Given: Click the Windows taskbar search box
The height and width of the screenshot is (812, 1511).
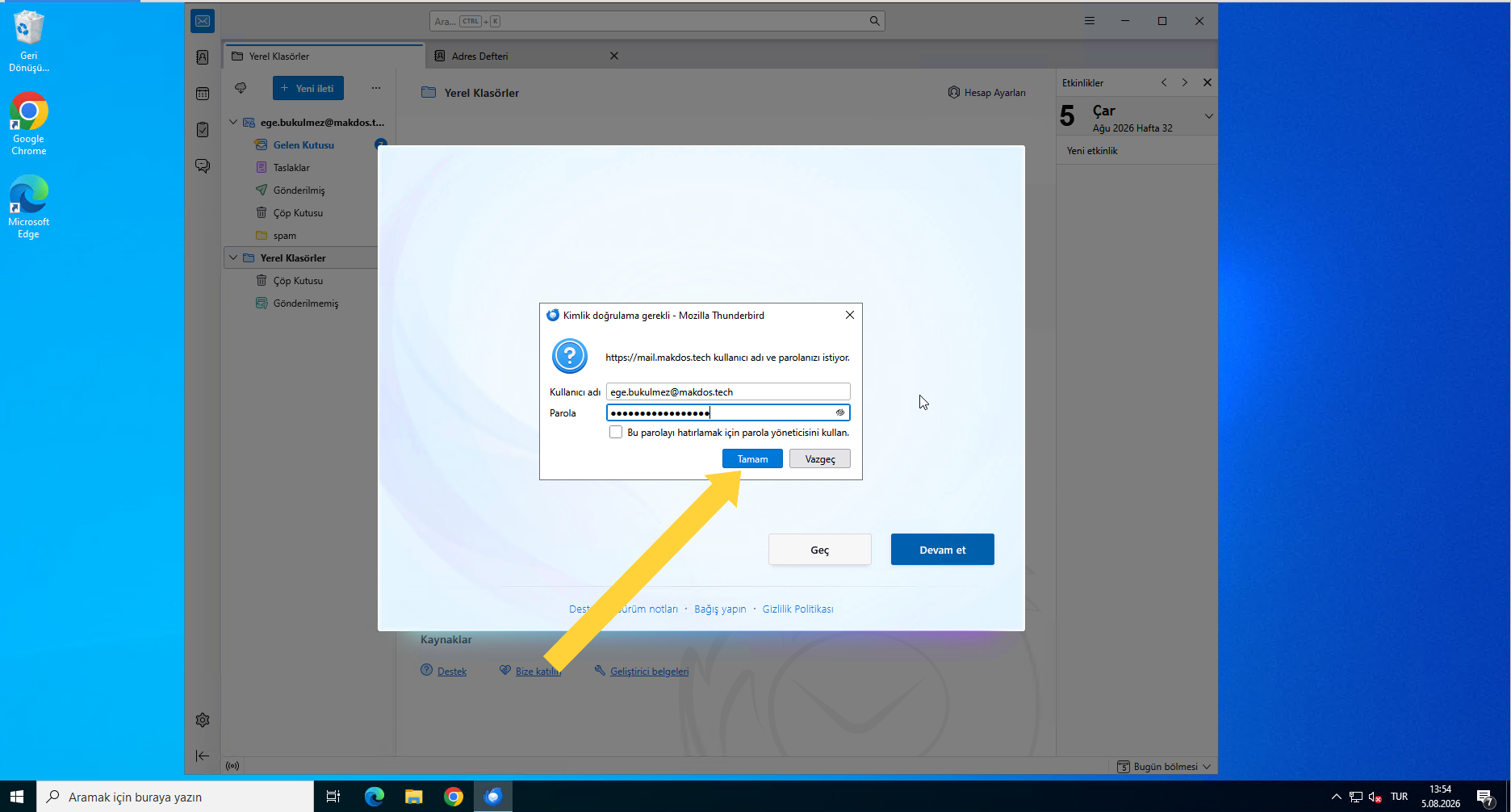Looking at the screenshot, I should [x=175, y=797].
